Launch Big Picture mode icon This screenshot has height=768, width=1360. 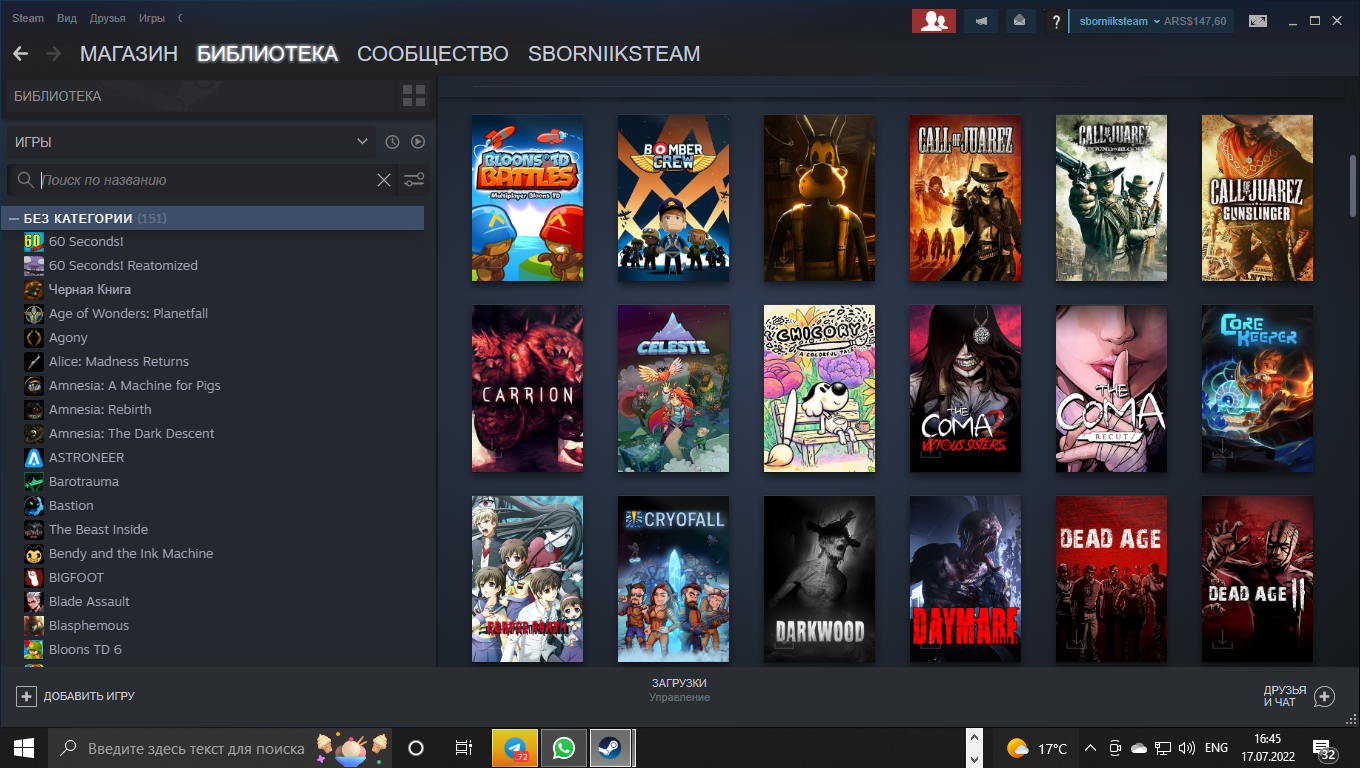[x=1258, y=21]
